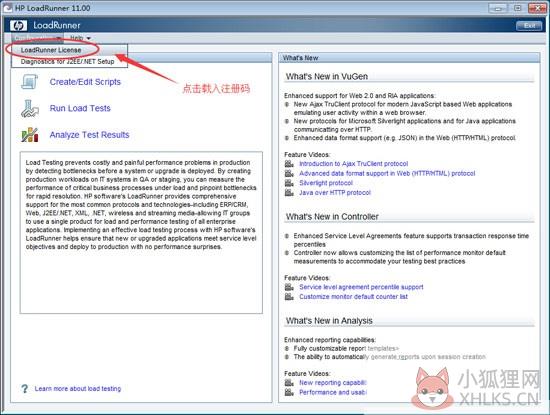Open New reporting capabilities video link
The height and width of the screenshot is (415, 550).
tap(333, 383)
